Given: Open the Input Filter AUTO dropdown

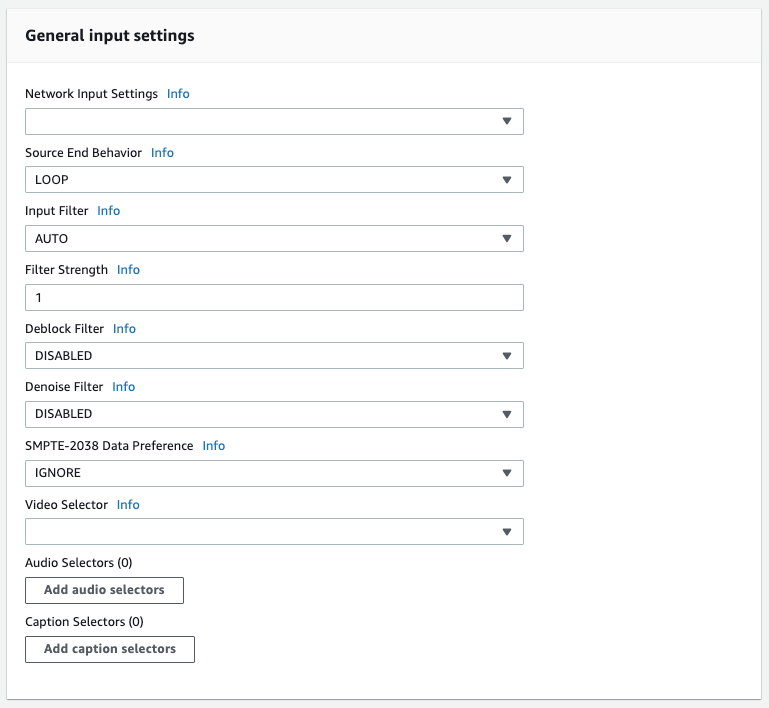Looking at the screenshot, I should 274,238.
